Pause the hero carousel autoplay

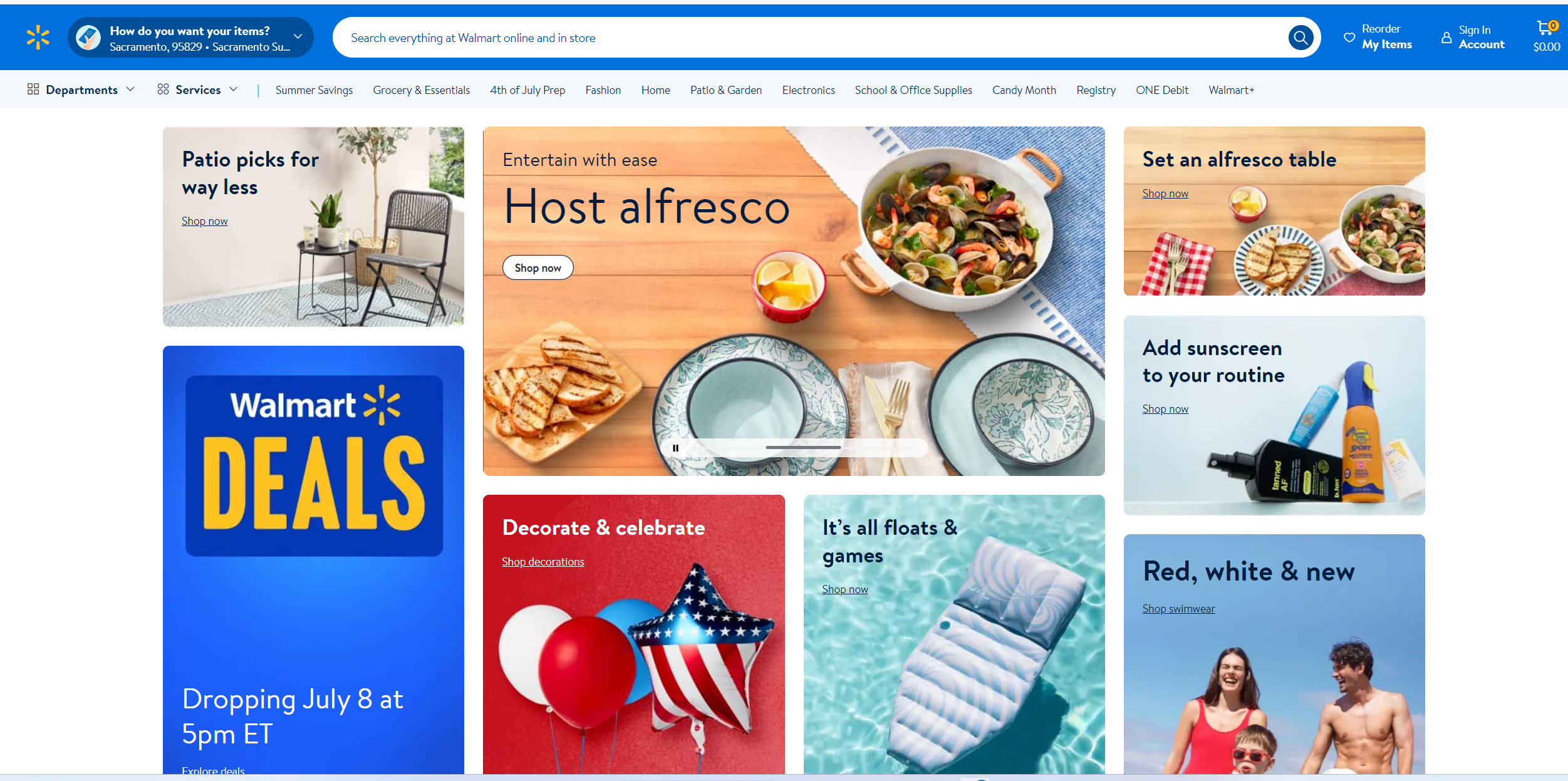coord(675,448)
